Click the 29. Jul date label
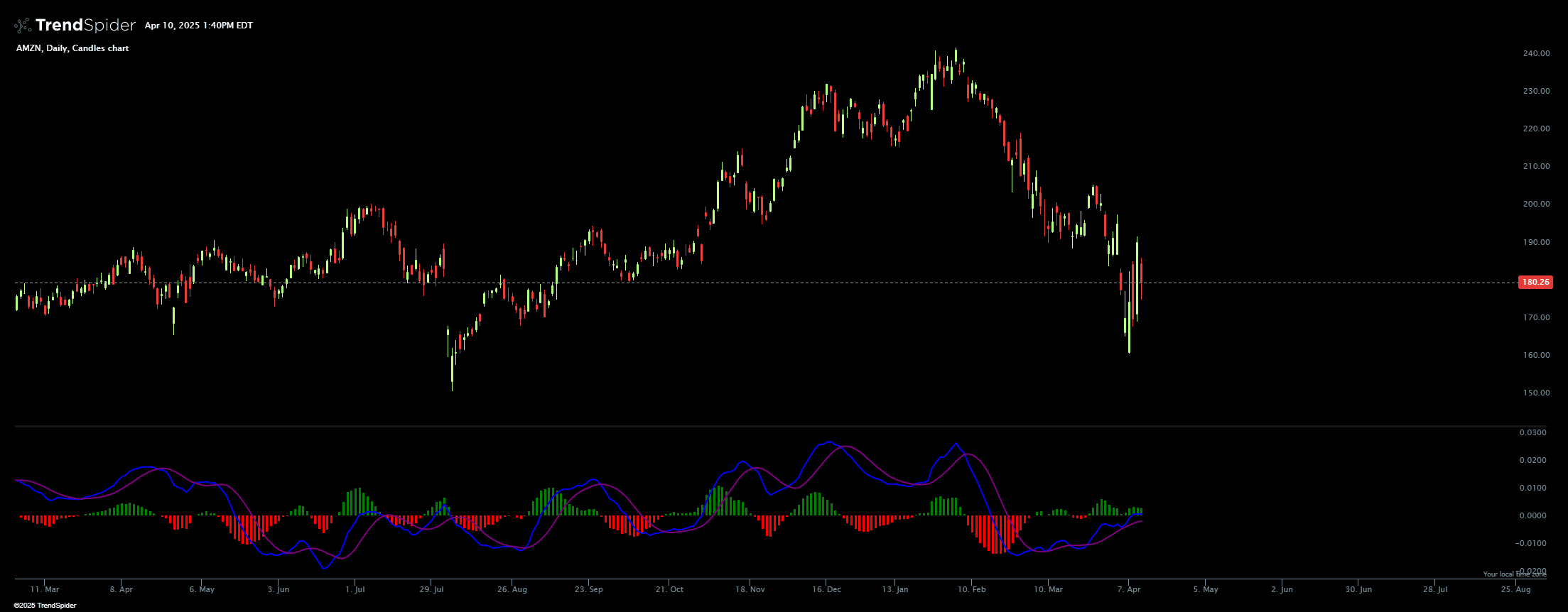 click(x=431, y=589)
